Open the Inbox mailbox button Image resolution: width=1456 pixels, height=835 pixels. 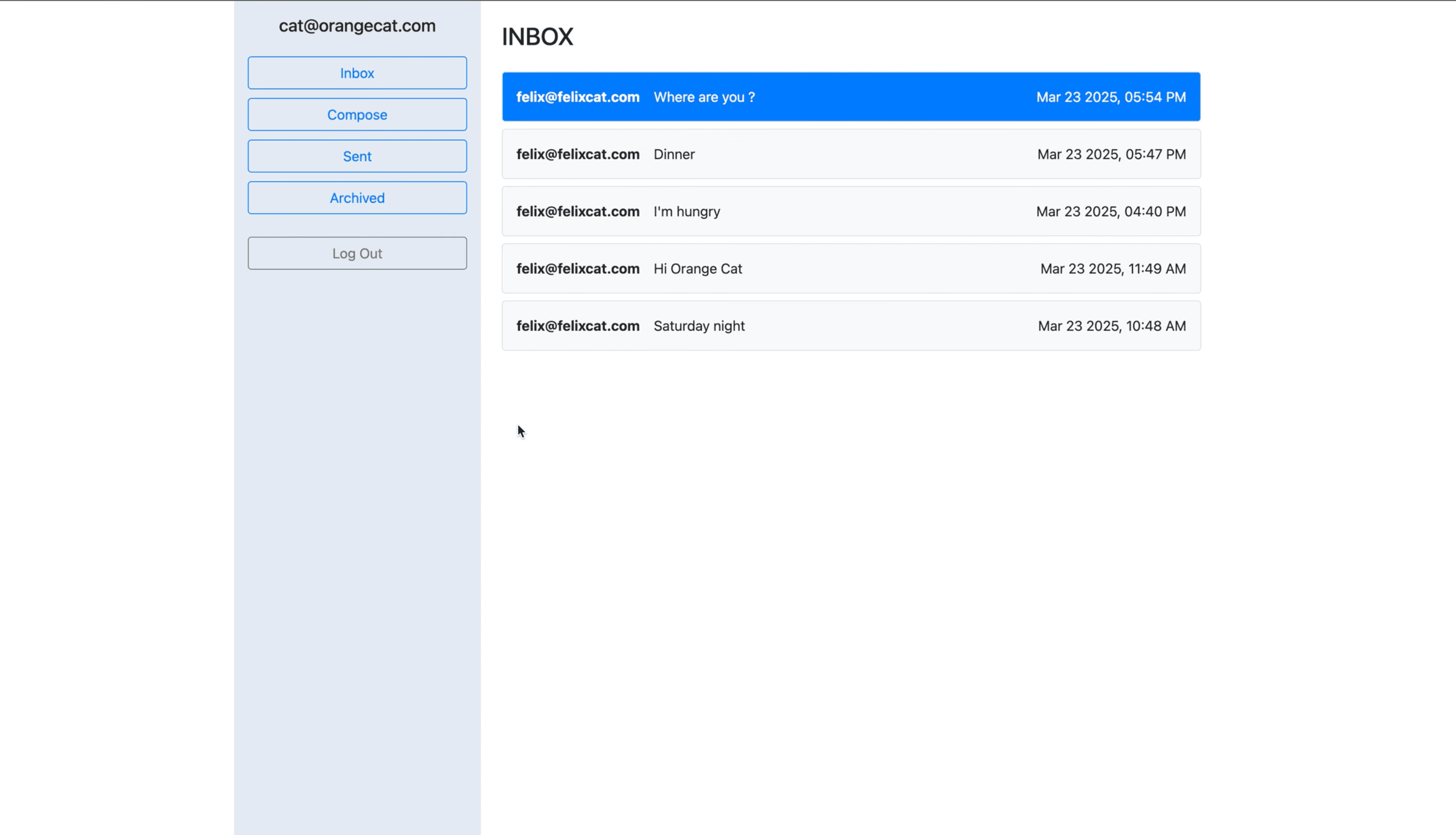pos(357,73)
